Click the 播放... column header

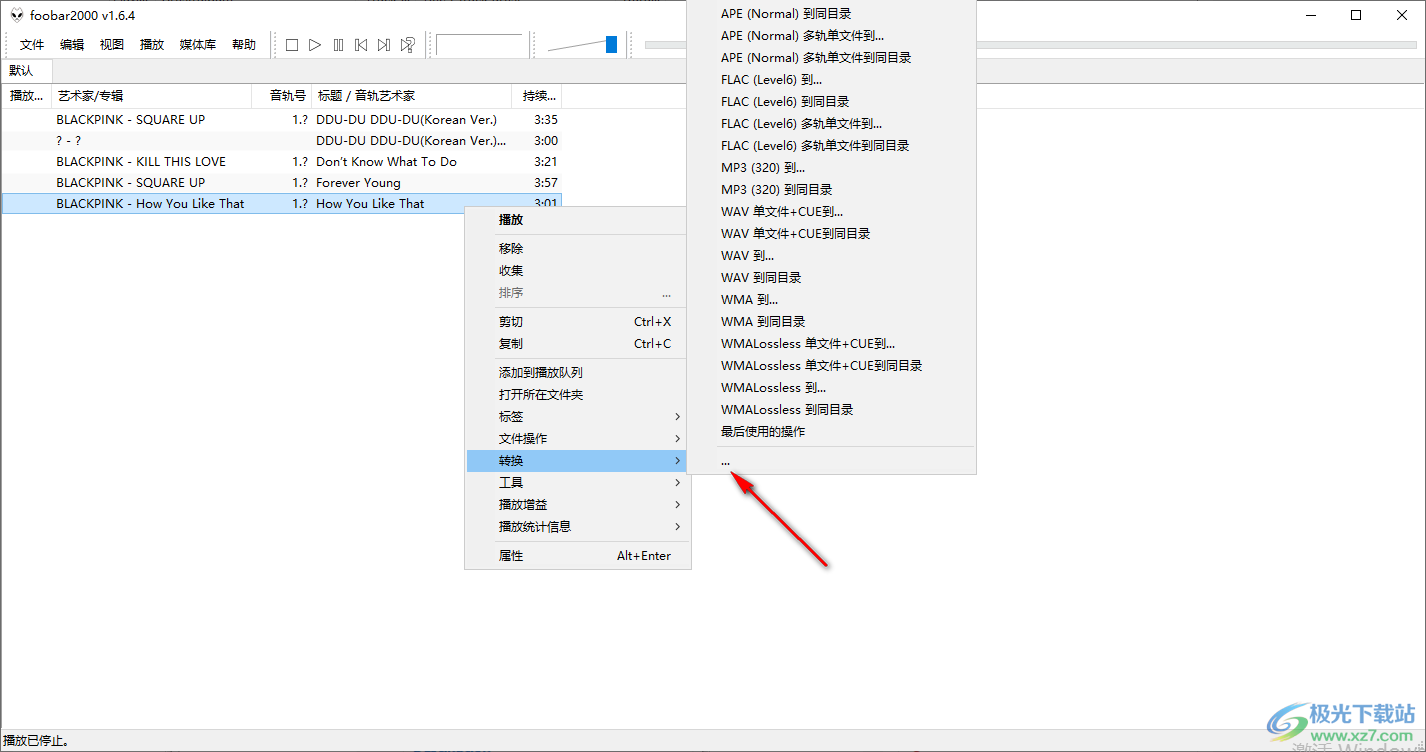27,96
